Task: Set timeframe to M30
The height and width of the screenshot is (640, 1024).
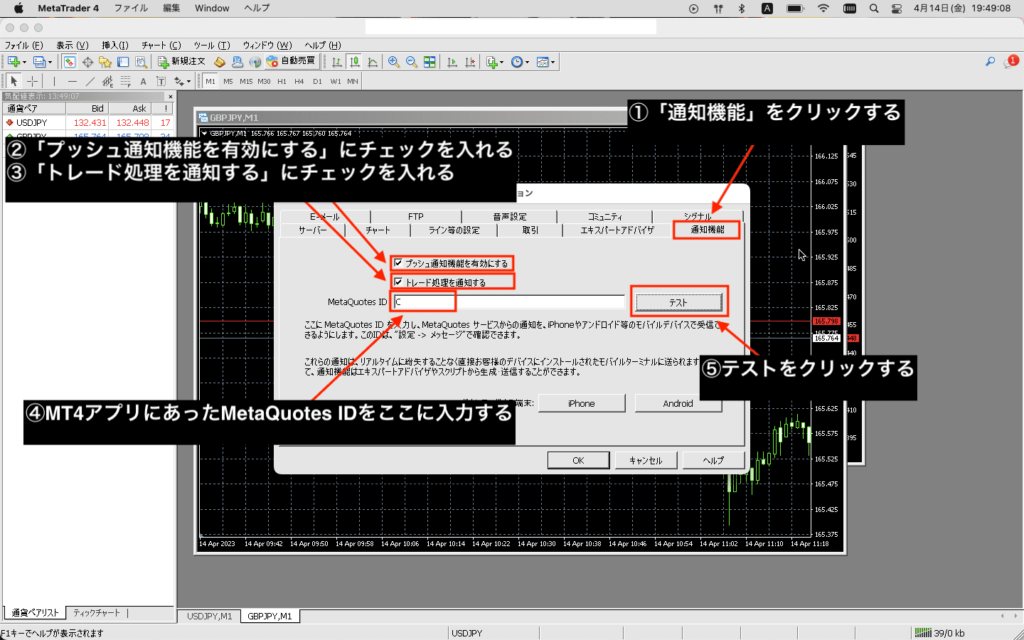Action: coord(264,82)
